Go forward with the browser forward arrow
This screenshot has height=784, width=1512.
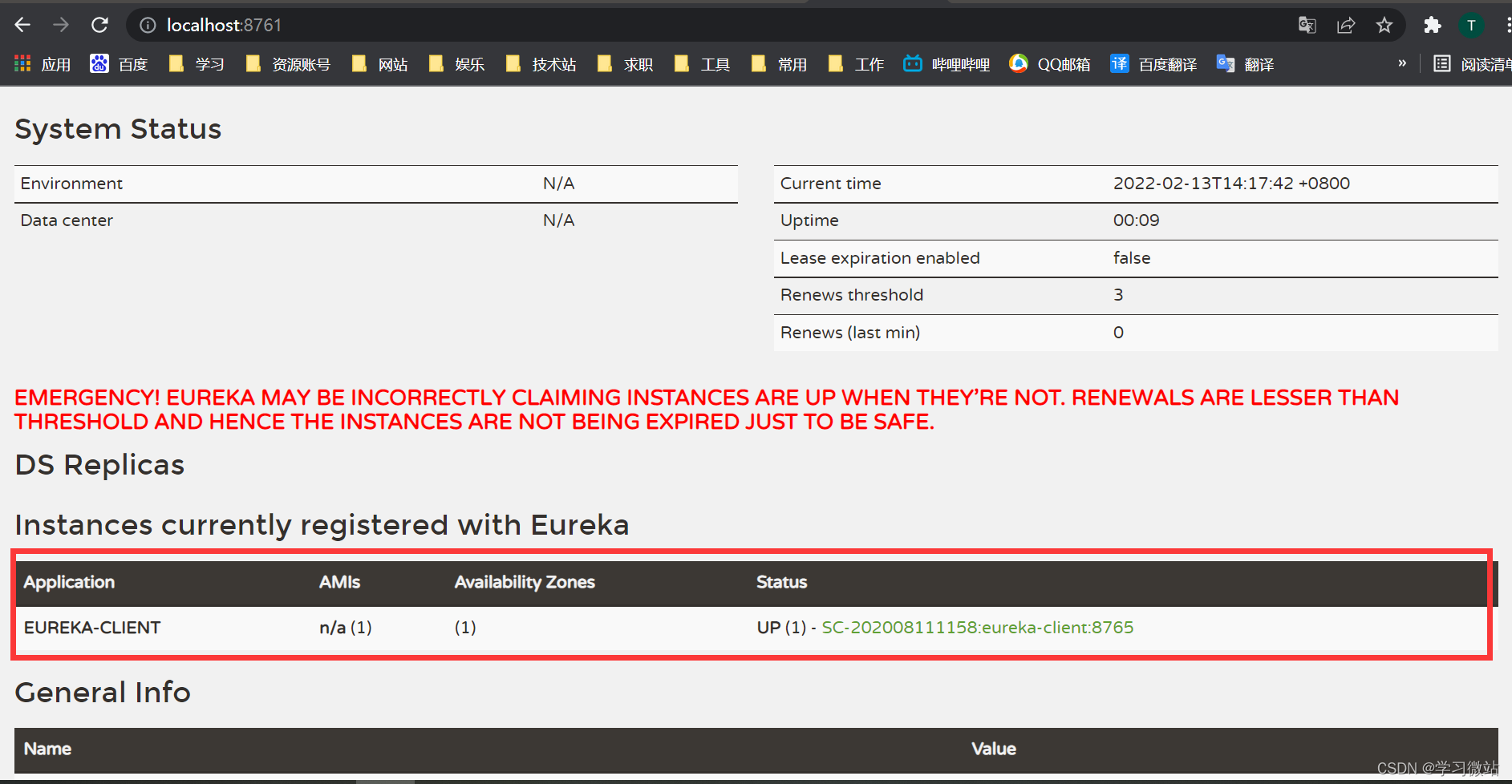tap(61, 25)
